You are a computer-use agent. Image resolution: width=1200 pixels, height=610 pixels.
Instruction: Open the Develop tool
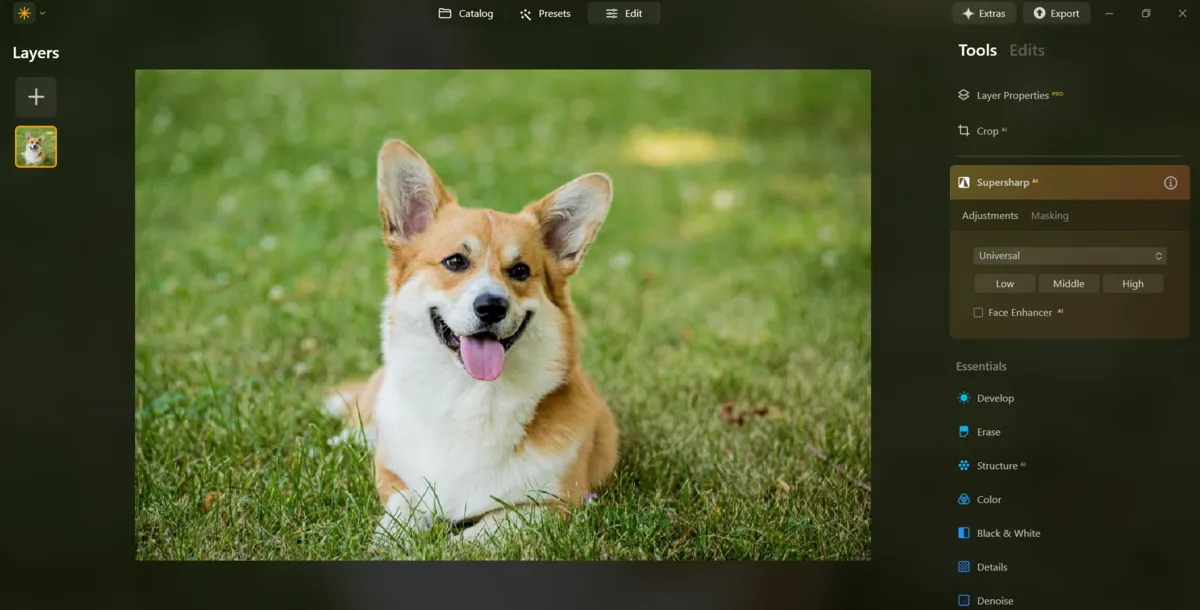[x=996, y=397]
